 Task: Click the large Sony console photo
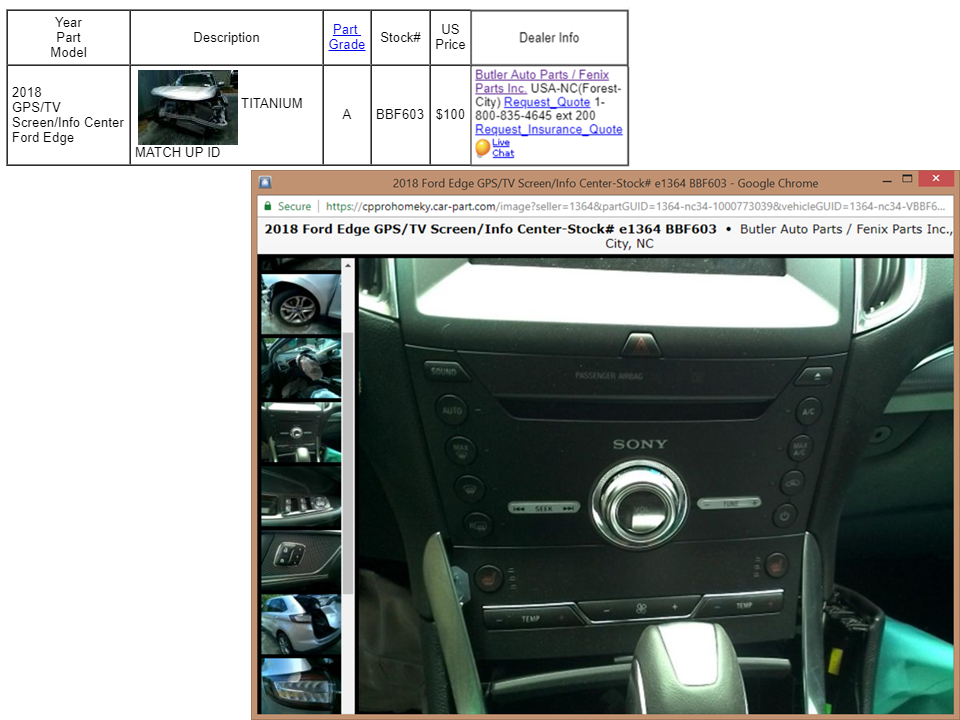(656, 486)
